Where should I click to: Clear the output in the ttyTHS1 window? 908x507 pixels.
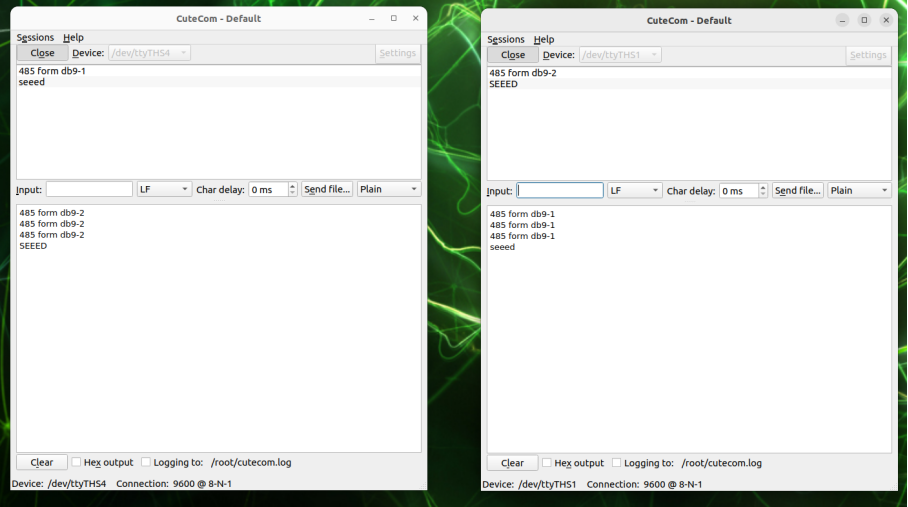512,463
